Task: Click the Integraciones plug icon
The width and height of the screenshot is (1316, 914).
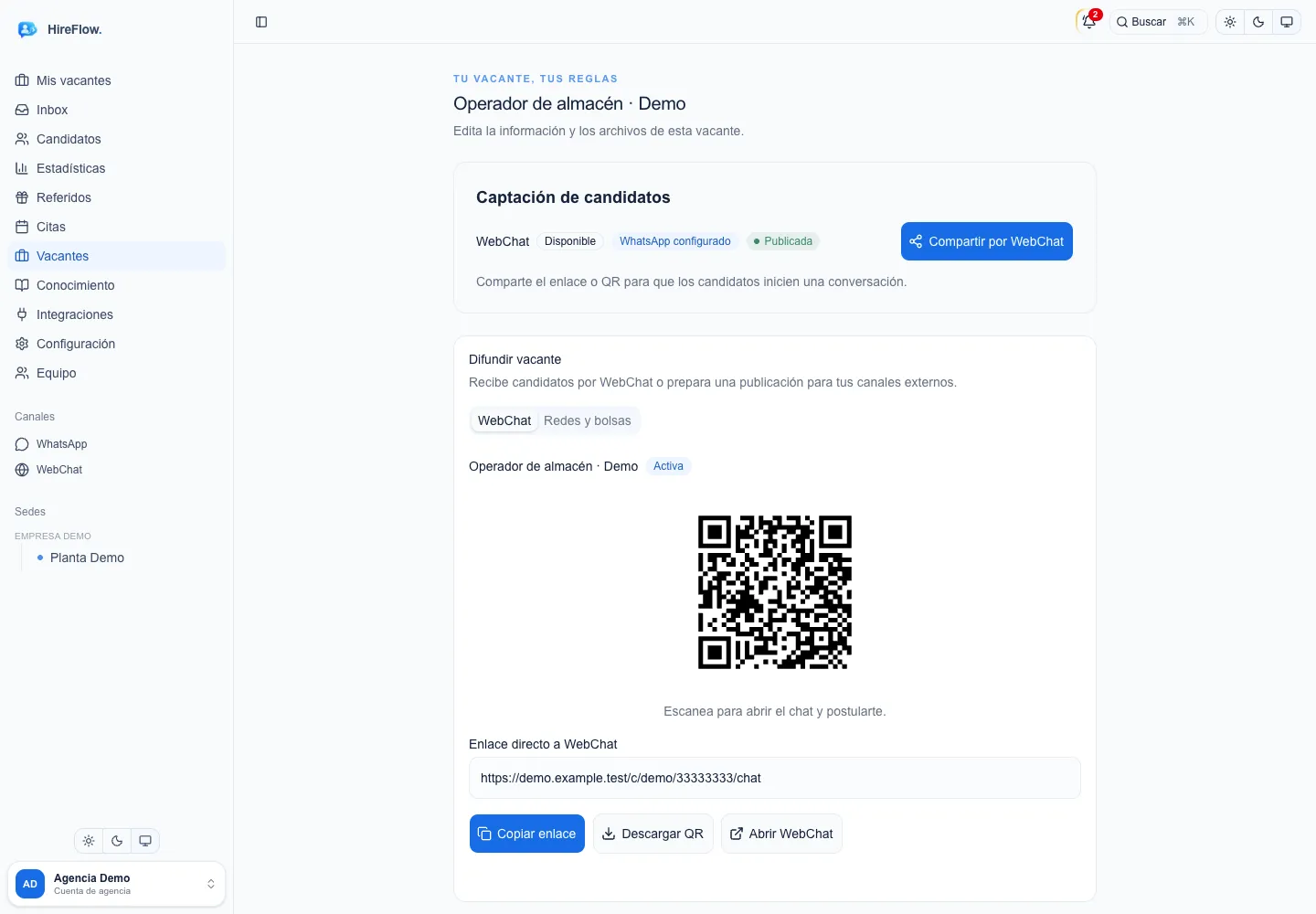Action: (22, 314)
